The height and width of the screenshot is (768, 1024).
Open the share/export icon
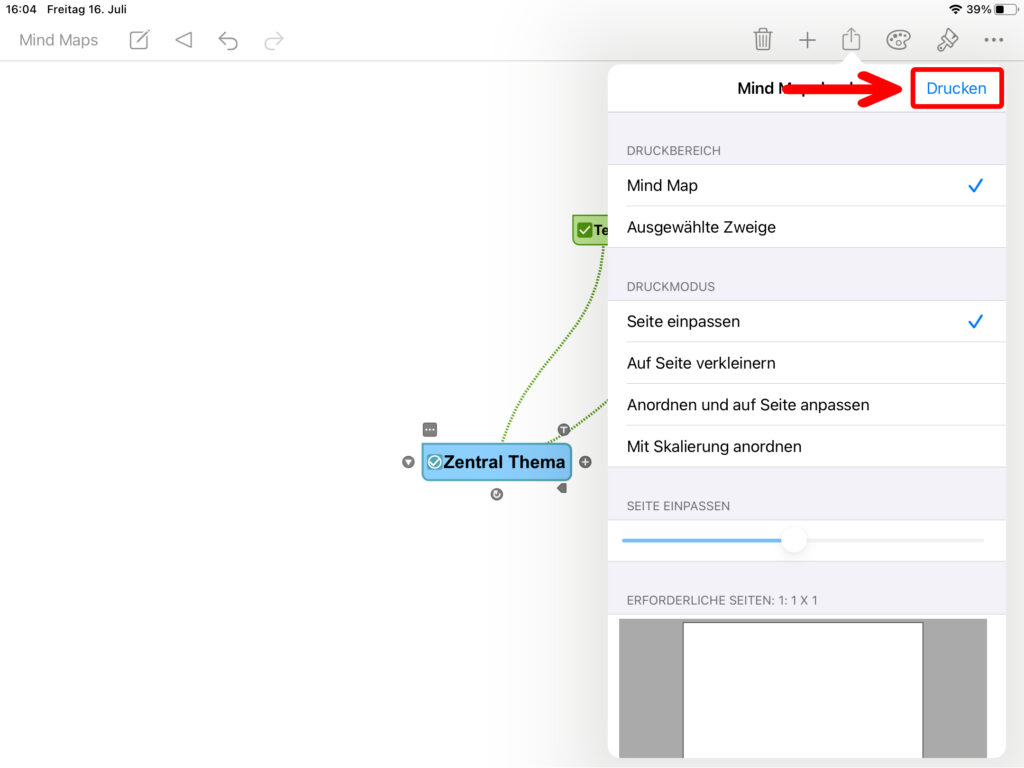(x=851, y=39)
